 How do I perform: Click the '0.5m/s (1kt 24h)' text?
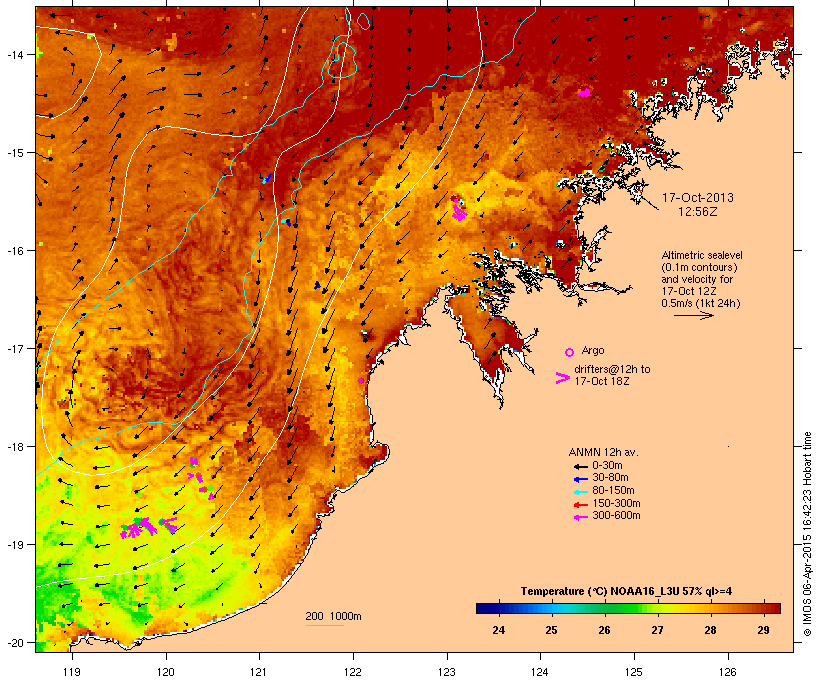[701, 303]
